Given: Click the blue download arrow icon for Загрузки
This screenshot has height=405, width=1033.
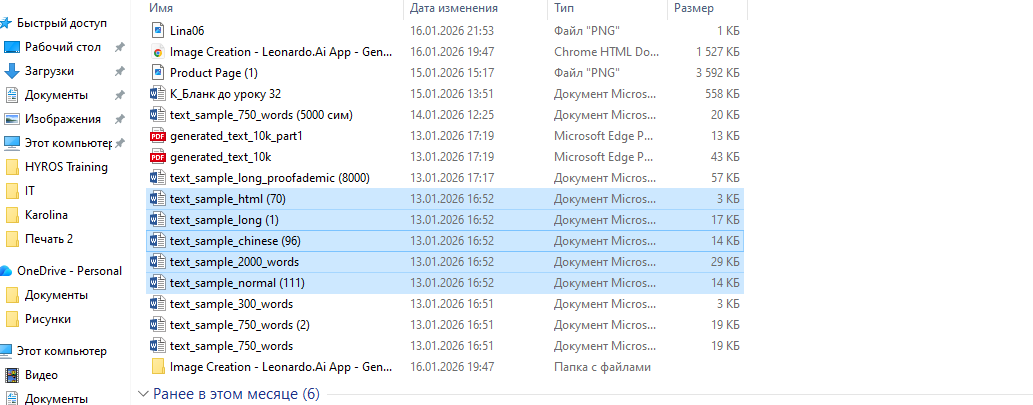Looking at the screenshot, I should [x=12, y=71].
